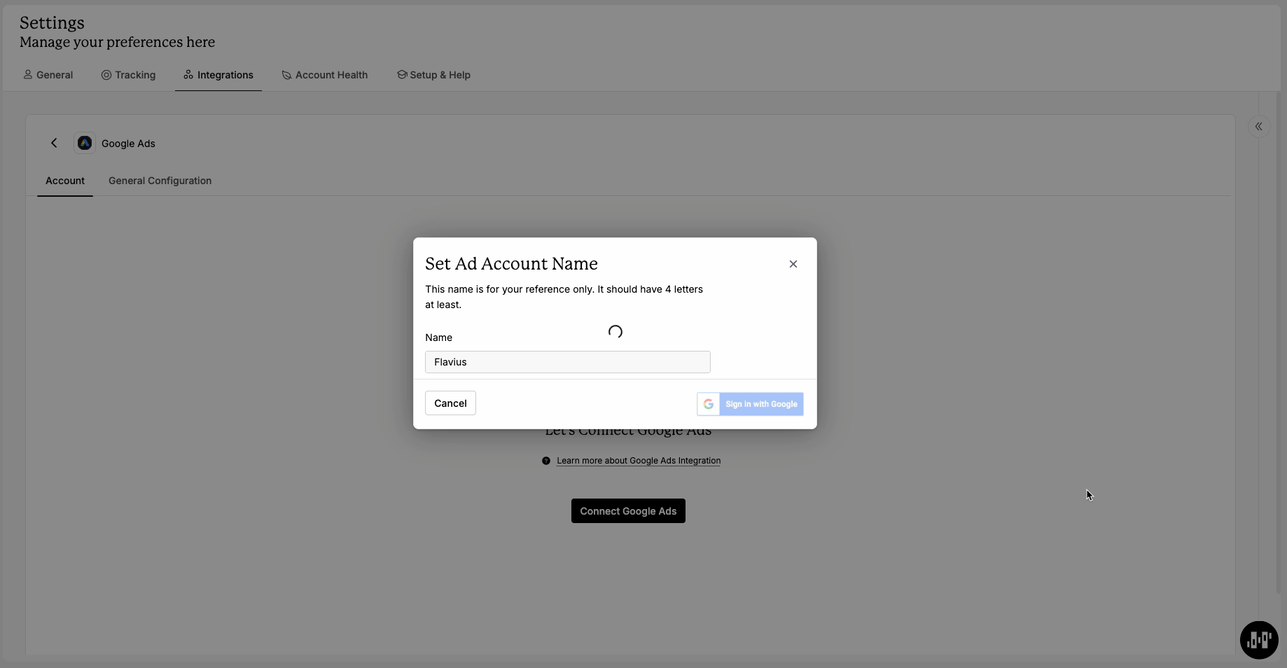Select the Integrations tab
Screen dimensions: 1287x668
(x=218, y=75)
